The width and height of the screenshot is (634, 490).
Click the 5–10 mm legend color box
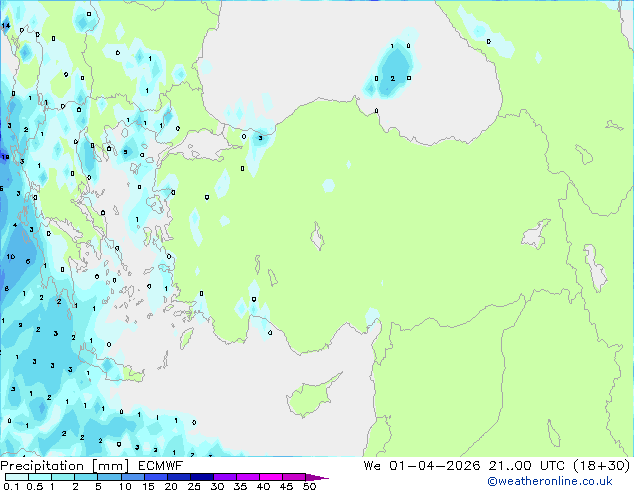click(109, 477)
